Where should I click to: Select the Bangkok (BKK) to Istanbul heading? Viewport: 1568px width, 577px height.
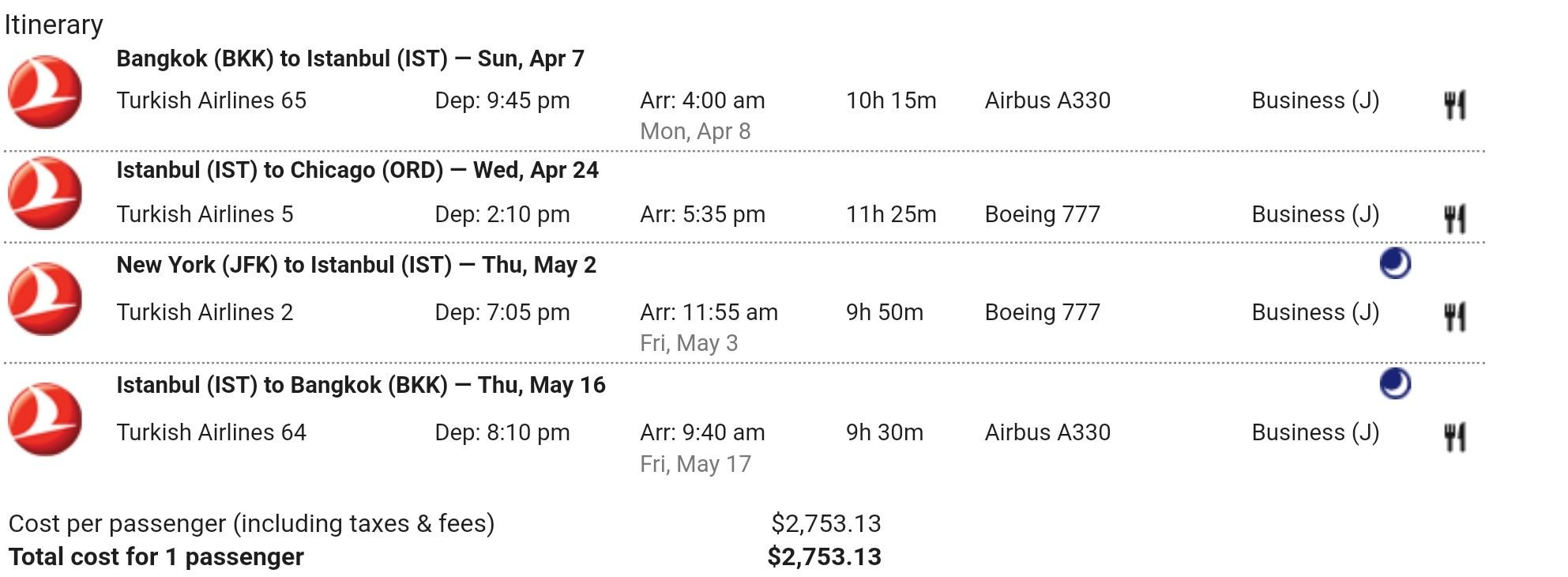coord(350,58)
